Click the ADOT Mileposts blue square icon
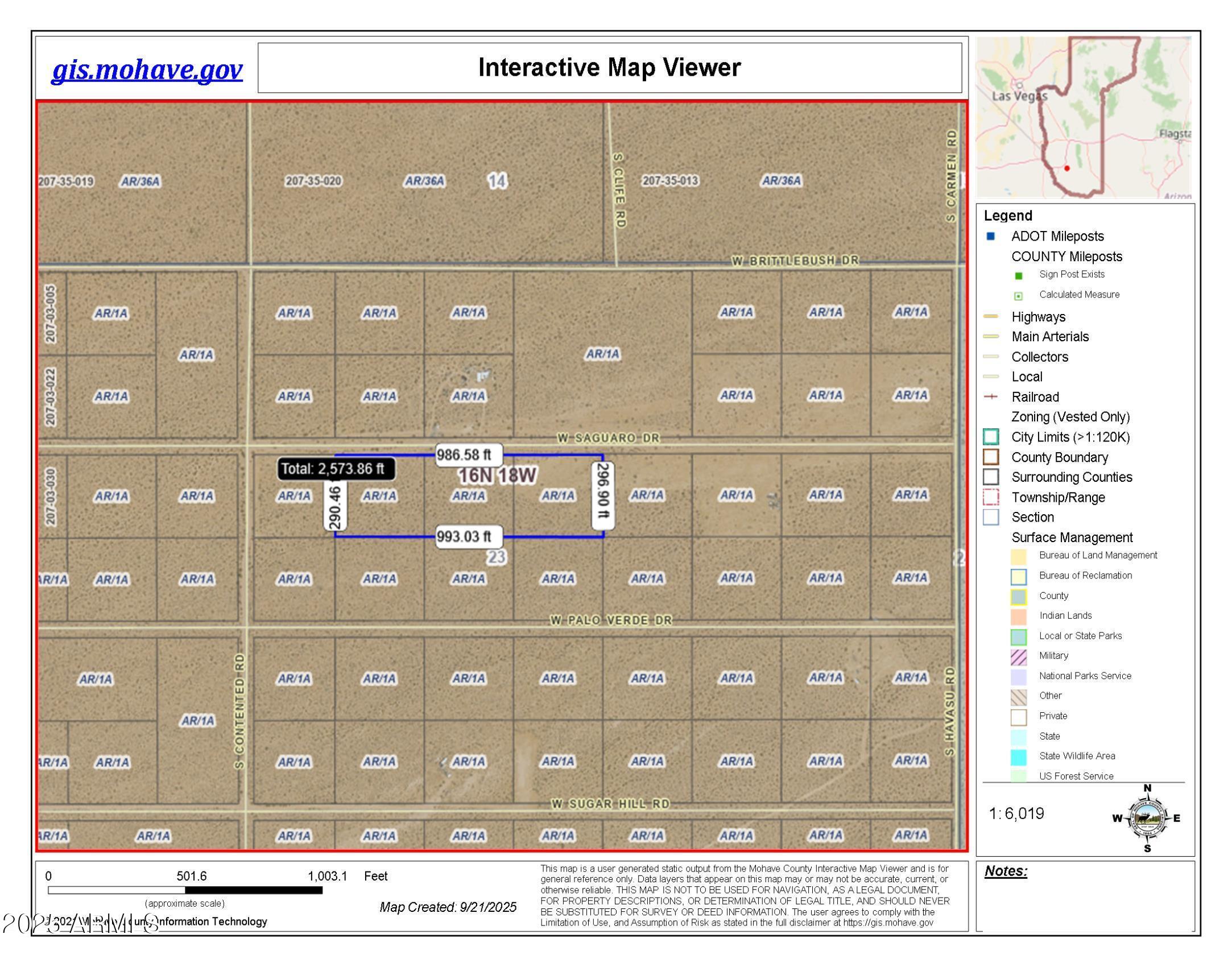Screen dimensions: 1232x967 pyautogui.click(x=991, y=236)
